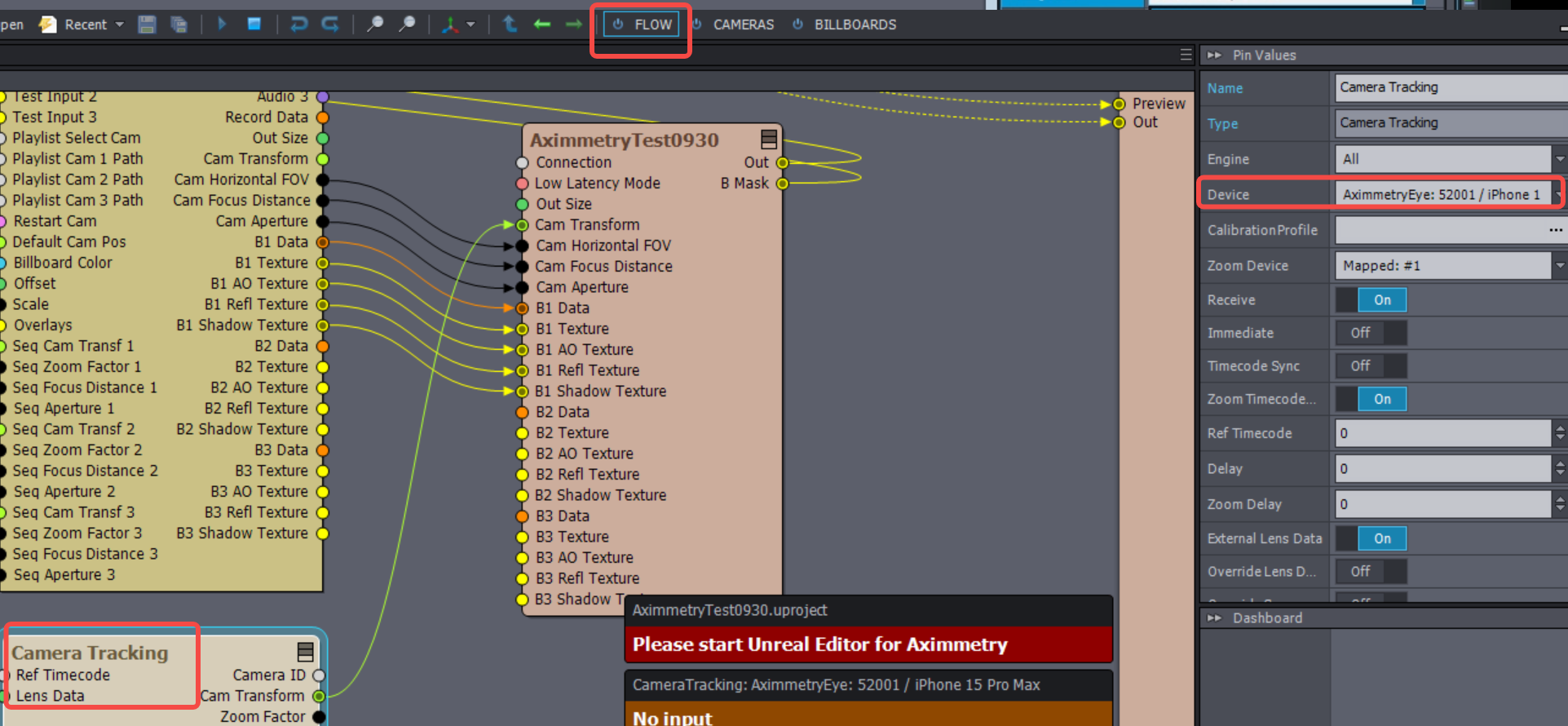Toggle the Immediate switch

(1371, 333)
